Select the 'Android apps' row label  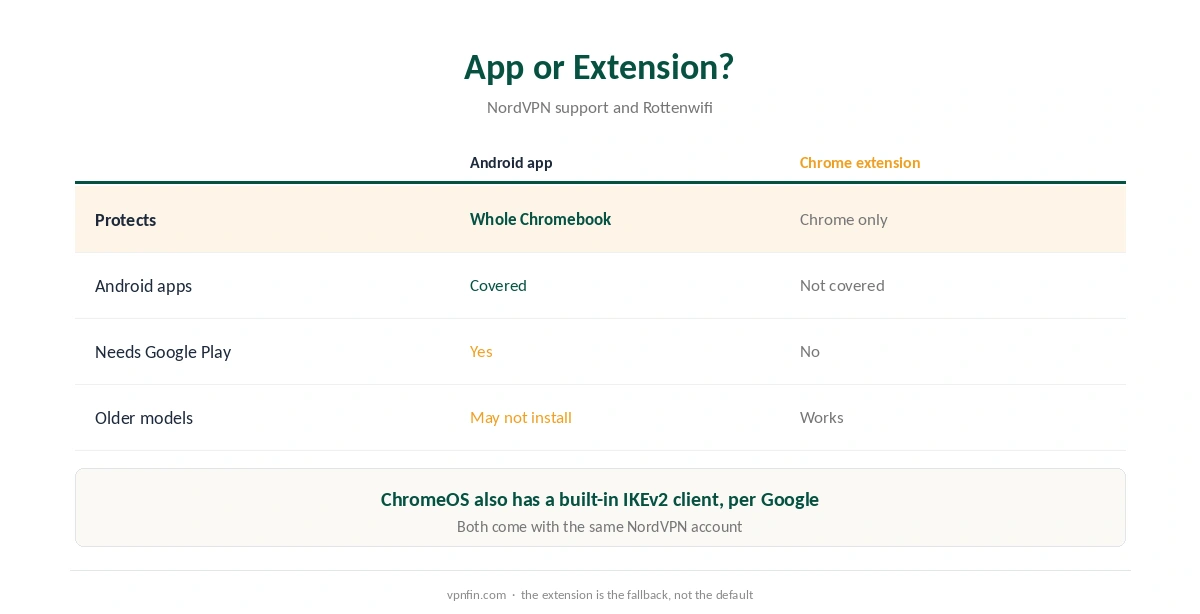pyautogui.click(x=143, y=286)
